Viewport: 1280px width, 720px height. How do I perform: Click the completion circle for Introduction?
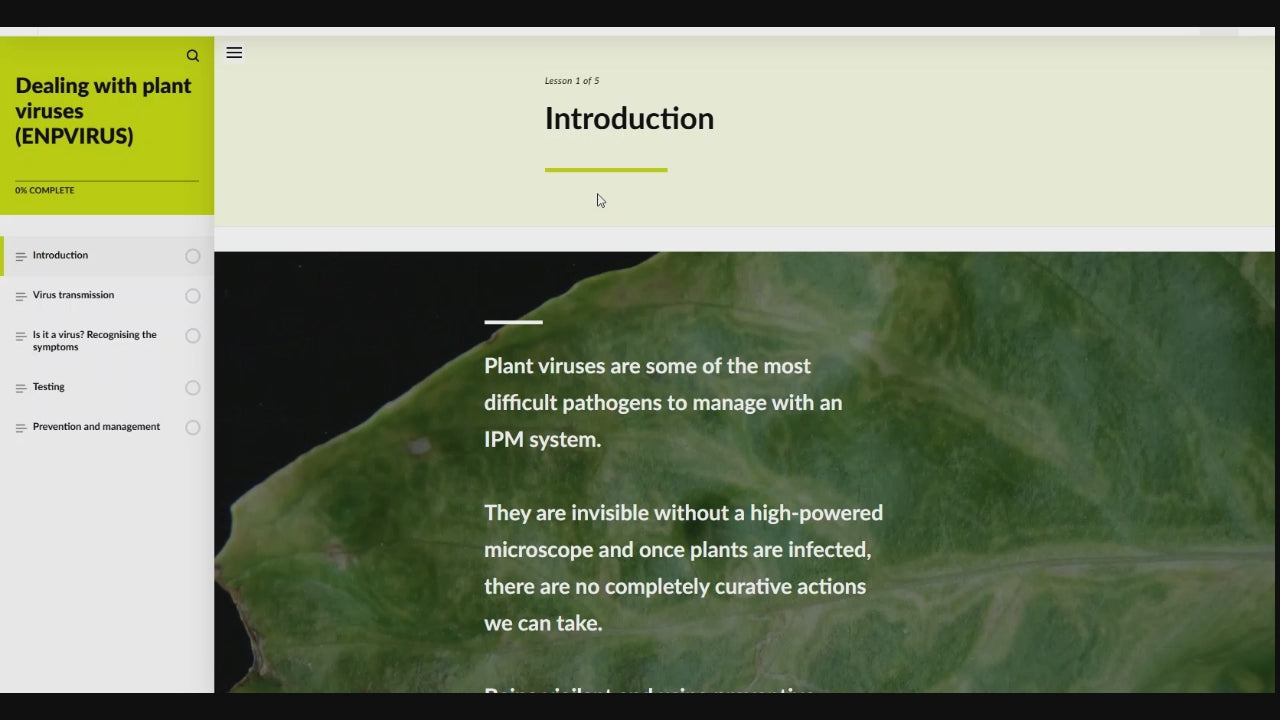tap(193, 256)
